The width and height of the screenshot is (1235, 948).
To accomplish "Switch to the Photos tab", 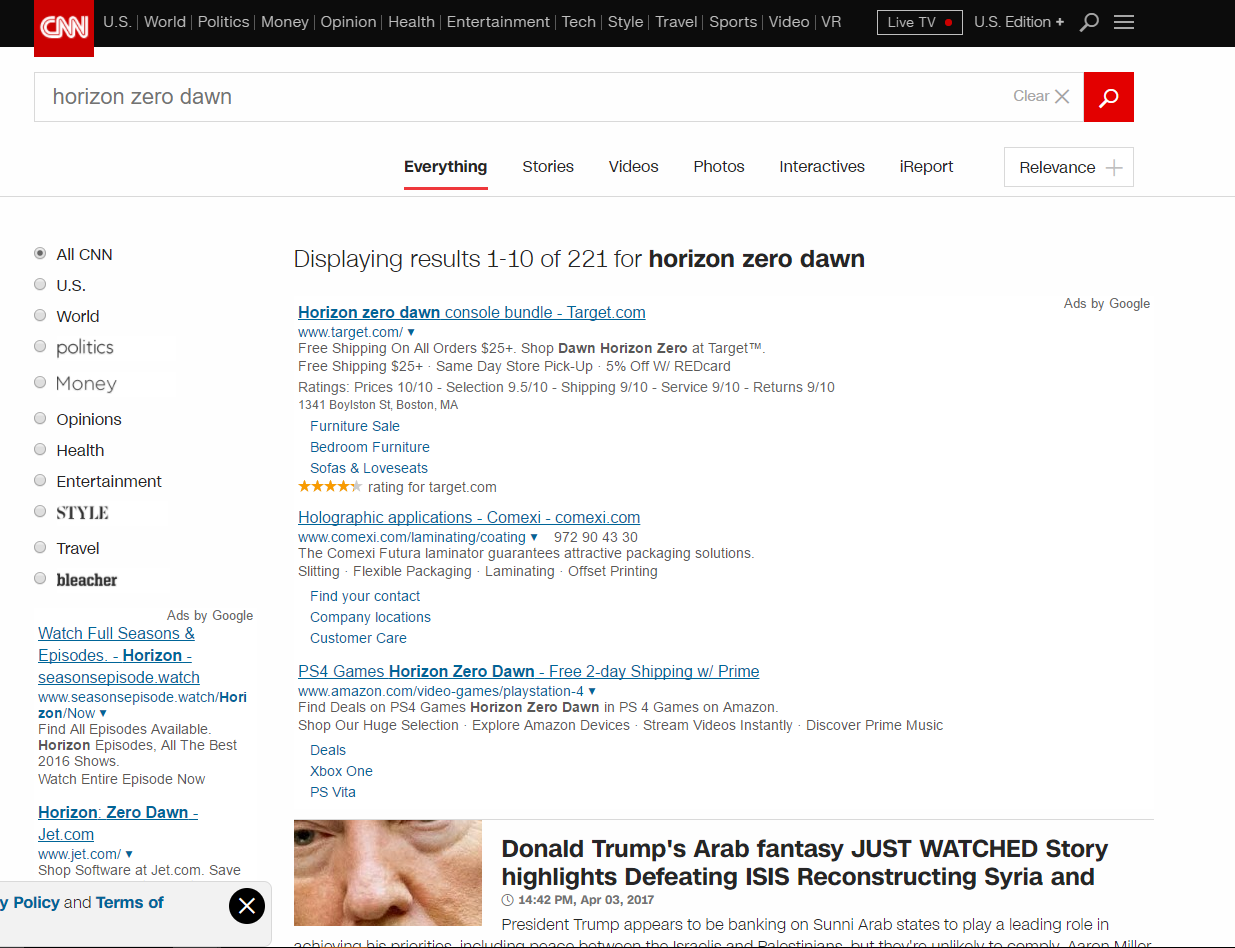I will click(x=719, y=167).
